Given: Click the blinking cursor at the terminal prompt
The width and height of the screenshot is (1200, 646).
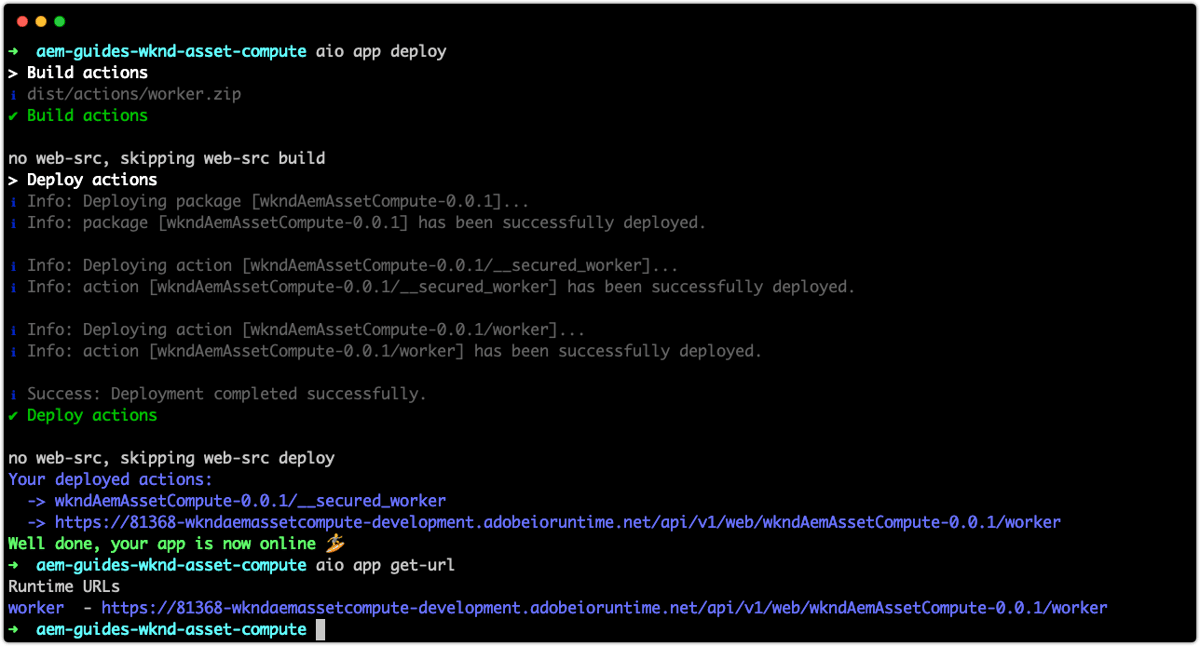Looking at the screenshot, I should (x=318, y=629).
